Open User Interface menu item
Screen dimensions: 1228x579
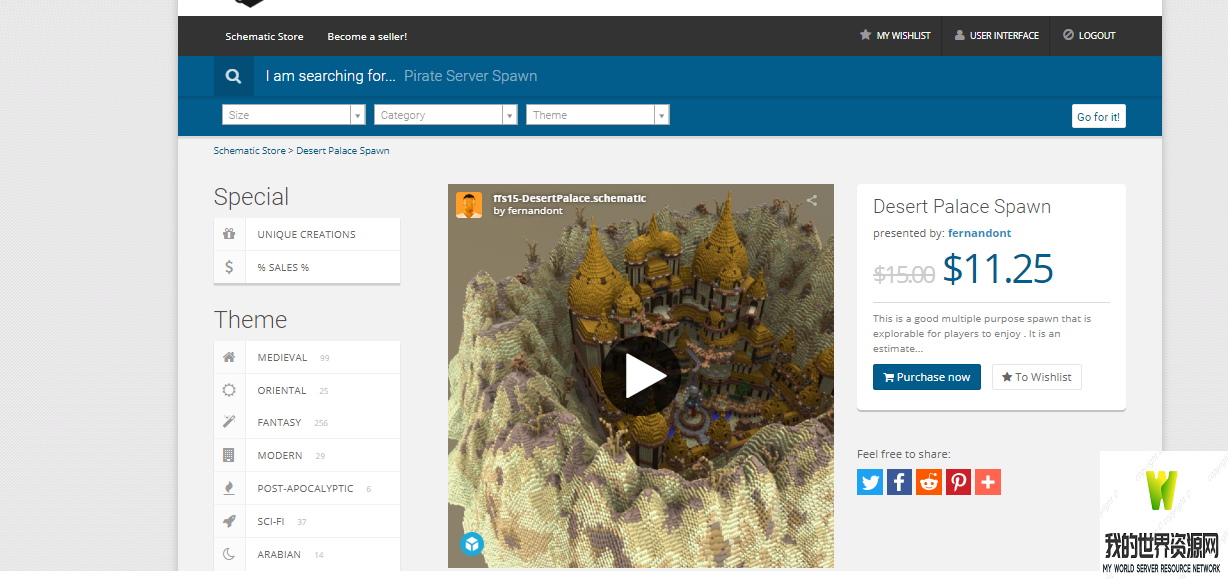996,35
